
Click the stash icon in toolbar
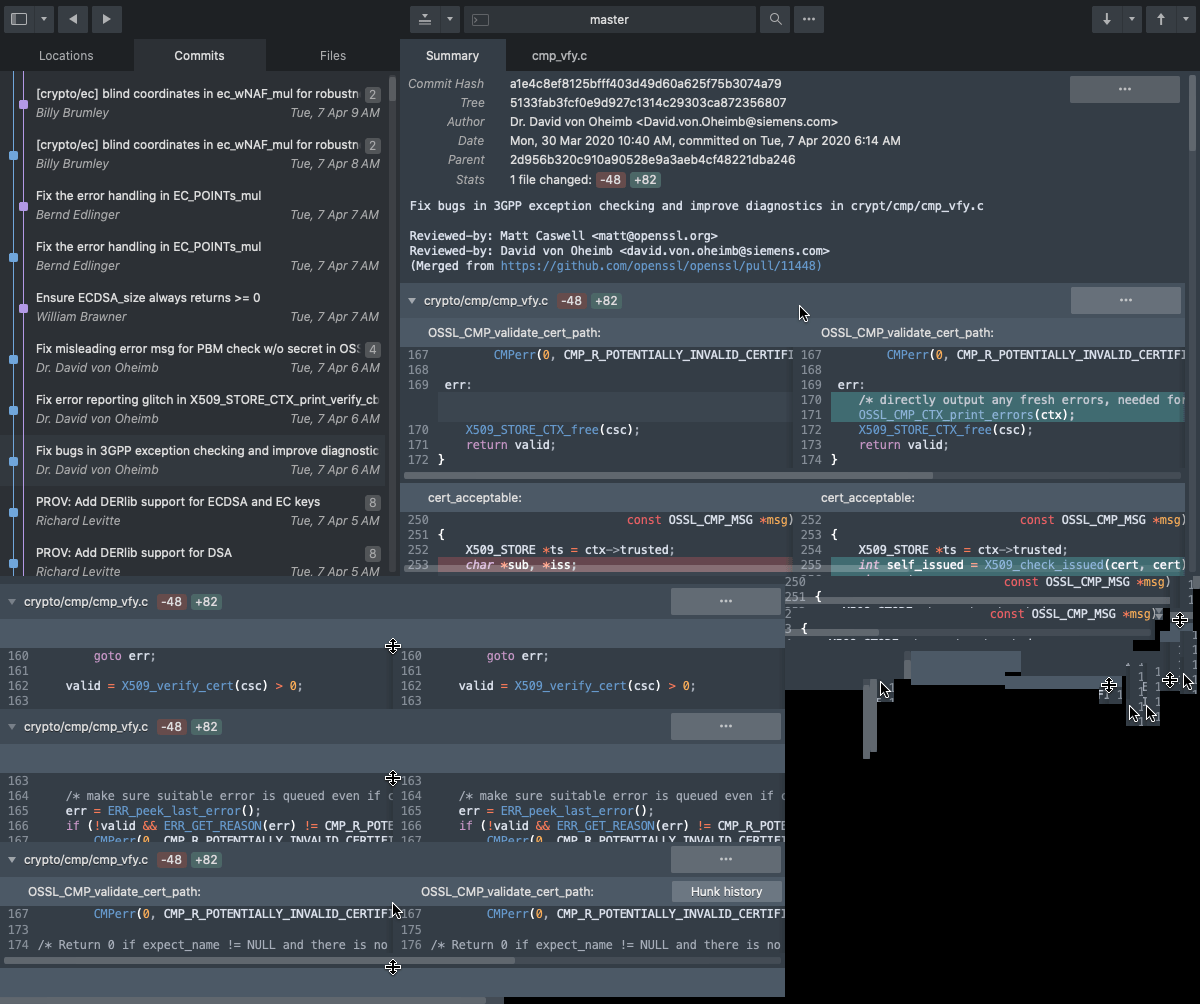click(x=425, y=19)
